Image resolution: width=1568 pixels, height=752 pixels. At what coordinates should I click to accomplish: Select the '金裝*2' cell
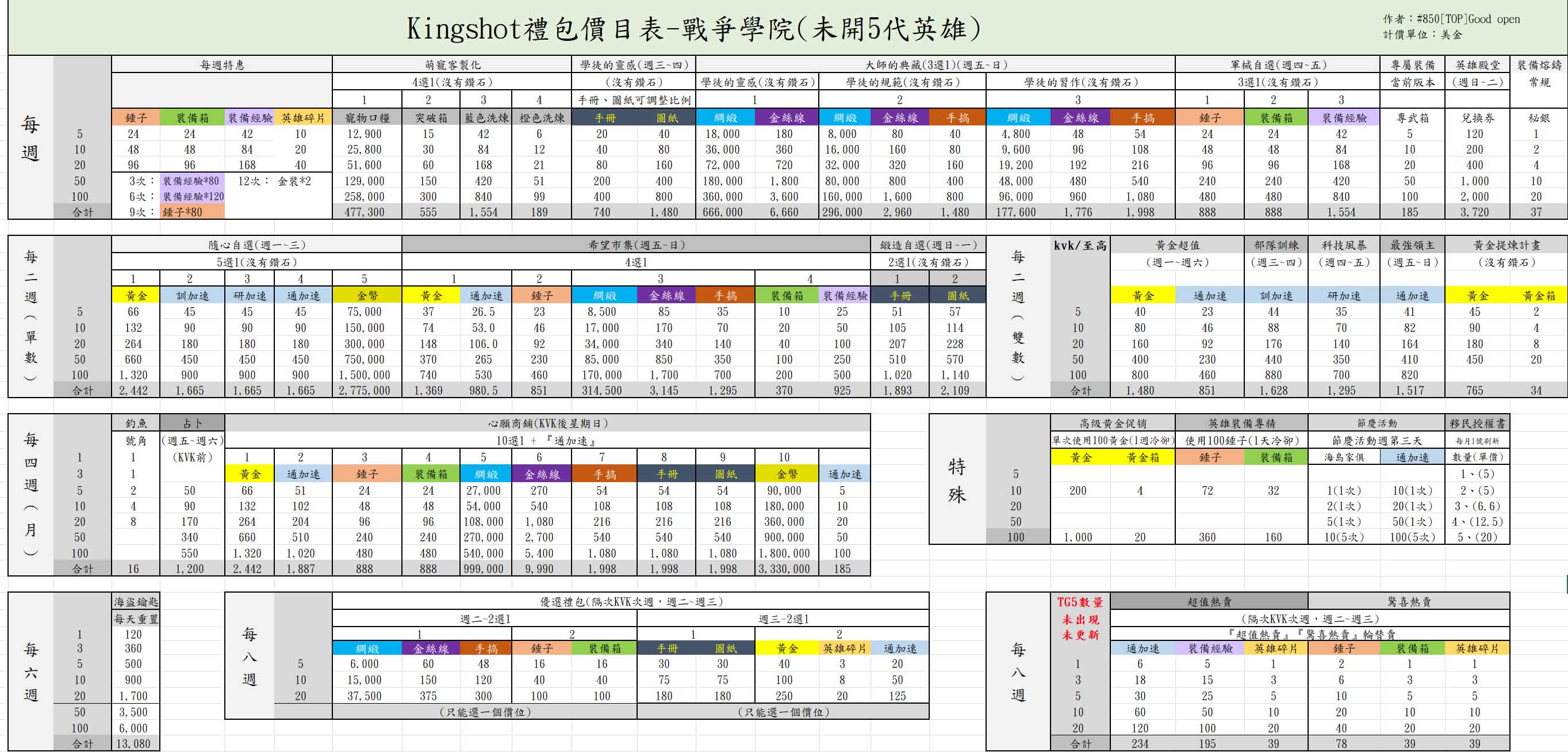pyautogui.click(x=294, y=181)
